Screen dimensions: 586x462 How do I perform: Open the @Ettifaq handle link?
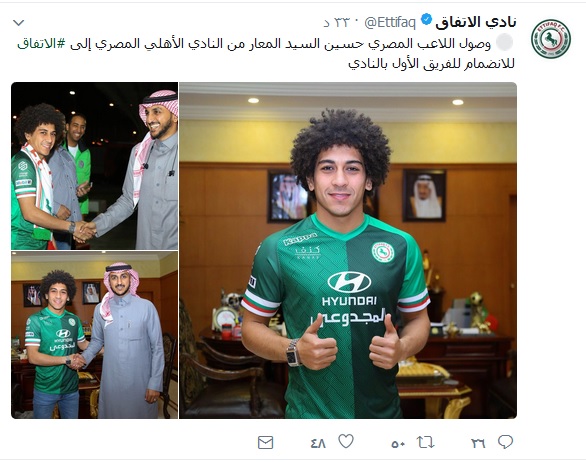tap(390, 23)
